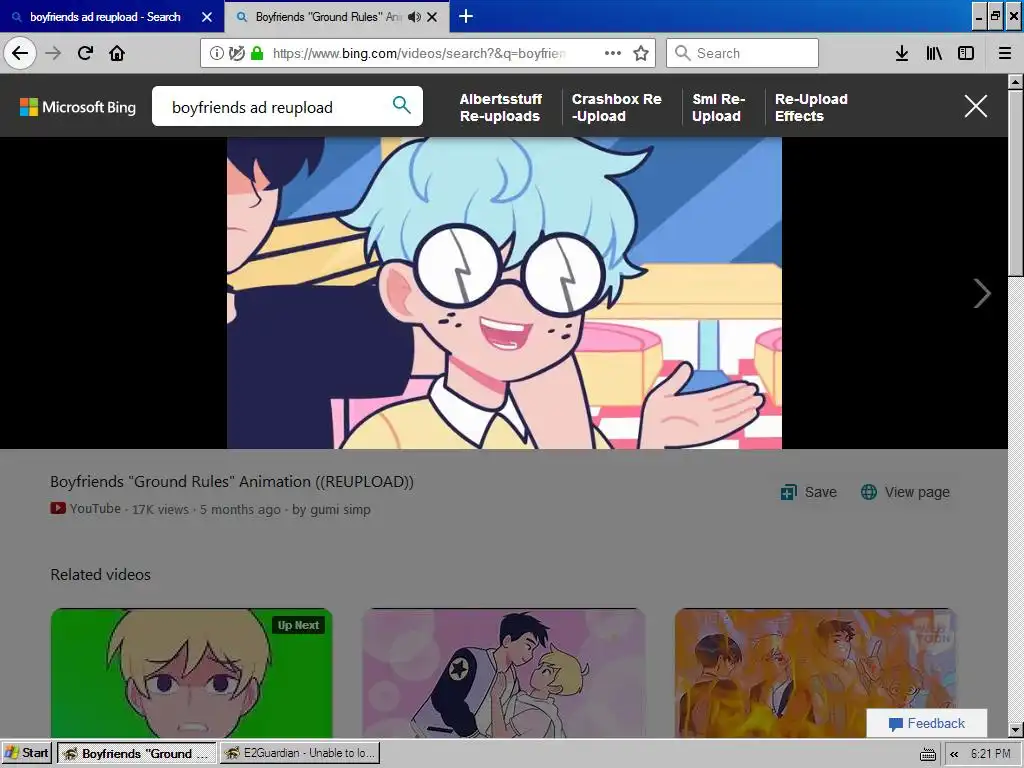The width and height of the screenshot is (1024, 768).
Task: Click the "17K views" text
Action: pos(161,509)
